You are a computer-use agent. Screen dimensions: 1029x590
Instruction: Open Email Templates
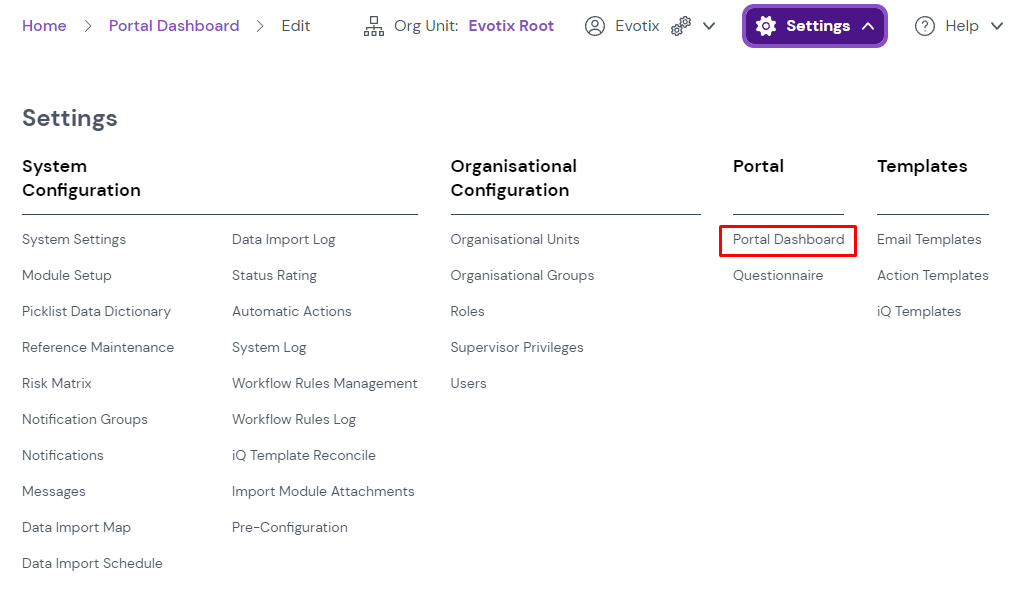[x=929, y=240]
